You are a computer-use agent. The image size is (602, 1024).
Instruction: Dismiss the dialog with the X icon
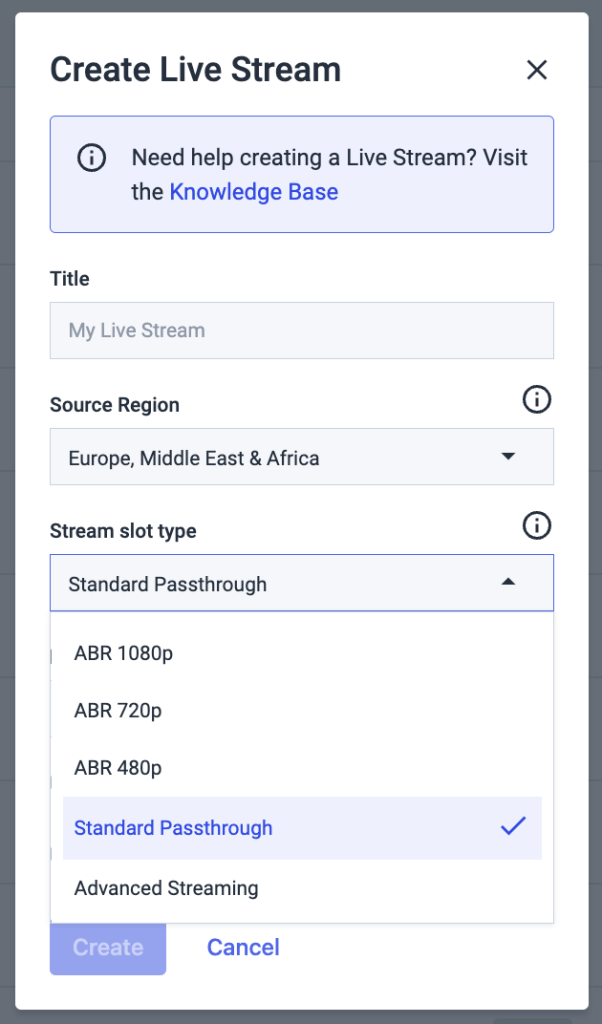[537, 70]
